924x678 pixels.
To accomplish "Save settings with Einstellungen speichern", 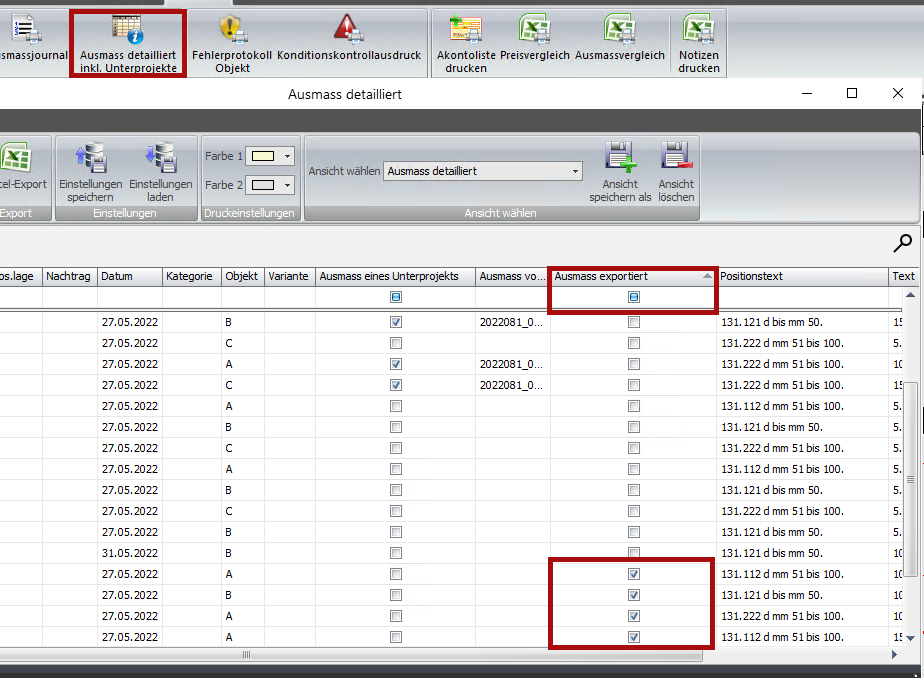I will tap(91, 160).
